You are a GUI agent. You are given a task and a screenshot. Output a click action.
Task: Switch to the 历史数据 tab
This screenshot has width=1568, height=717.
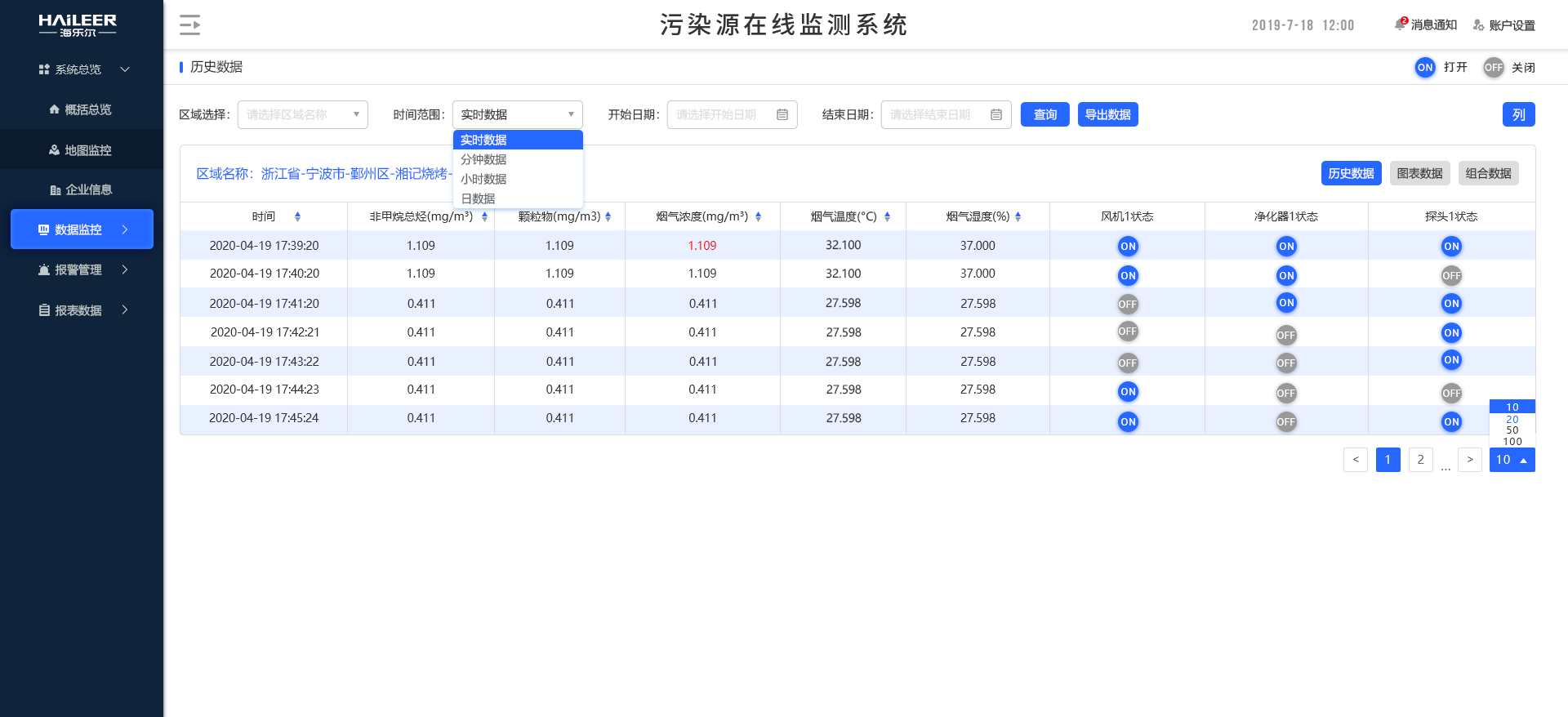click(1352, 173)
